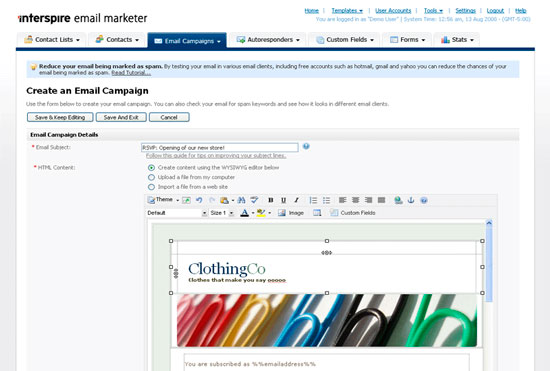Expand the paste options dropdown arrow

coord(233,201)
